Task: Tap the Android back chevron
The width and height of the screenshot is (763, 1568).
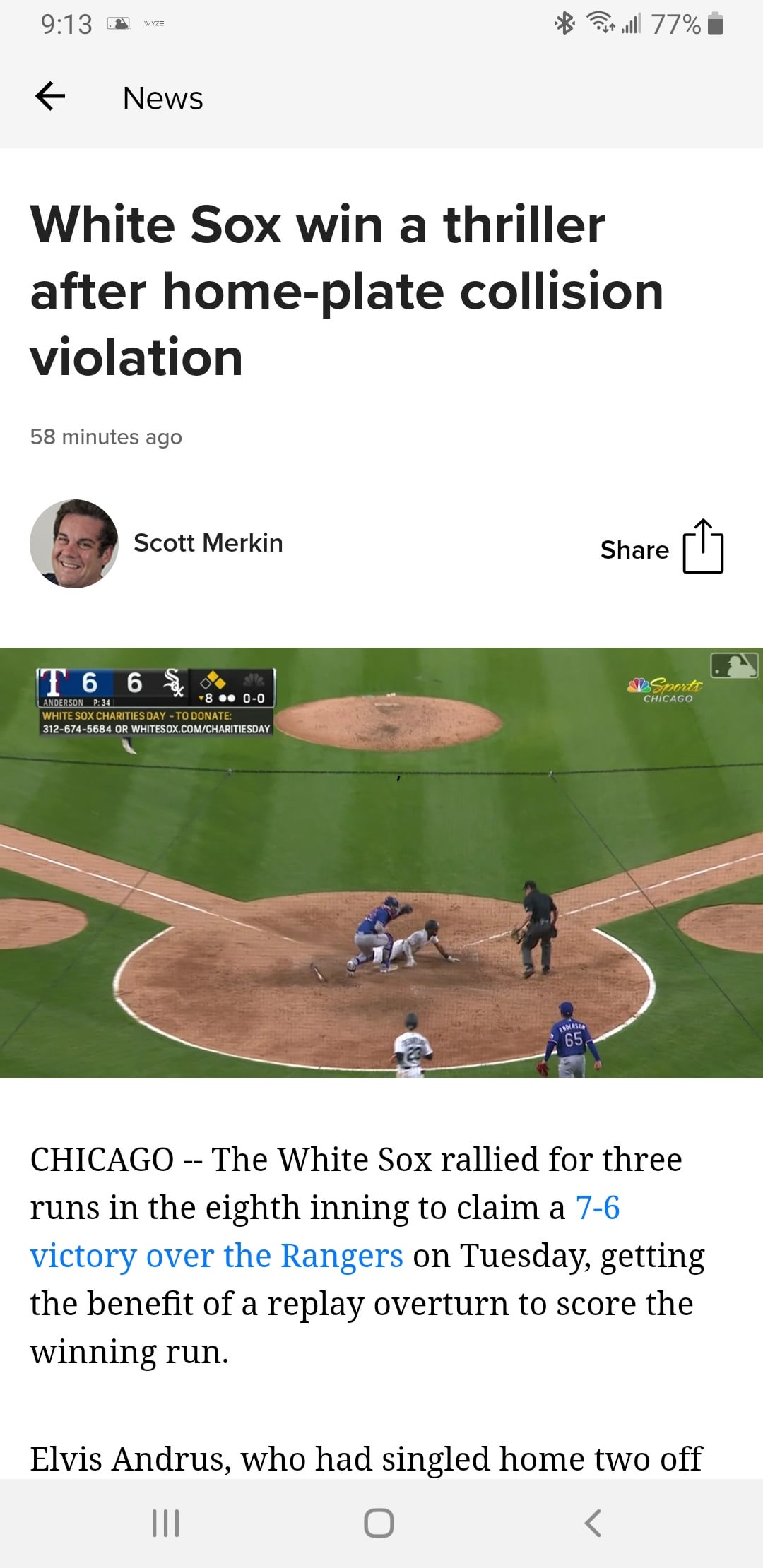Action: 593,1523
